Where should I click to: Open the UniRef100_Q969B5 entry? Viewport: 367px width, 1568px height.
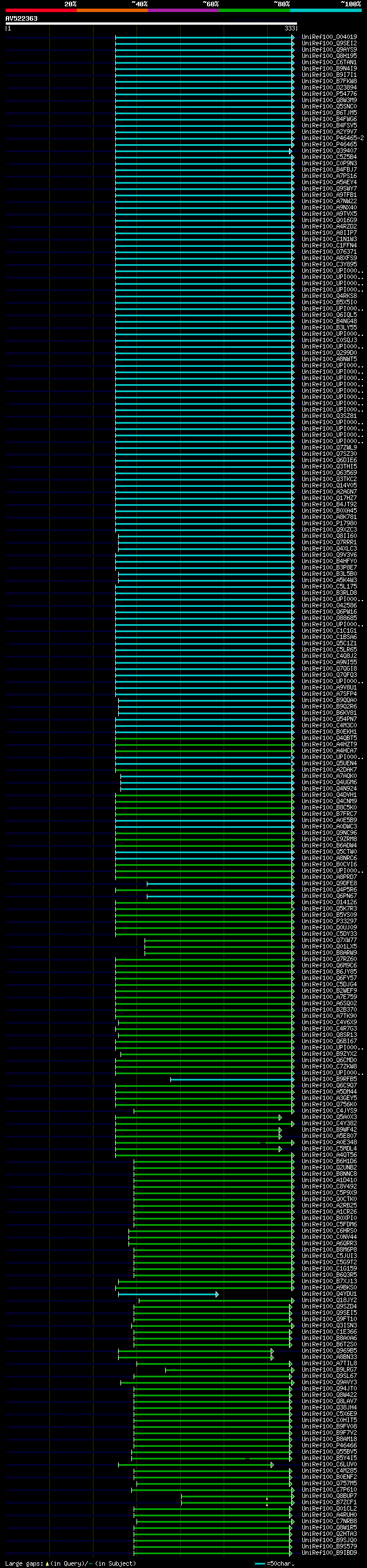[329, 1351]
